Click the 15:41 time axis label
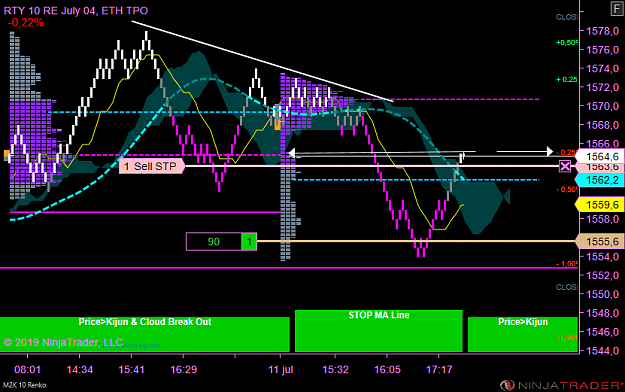625x392 pixels. (x=132, y=370)
